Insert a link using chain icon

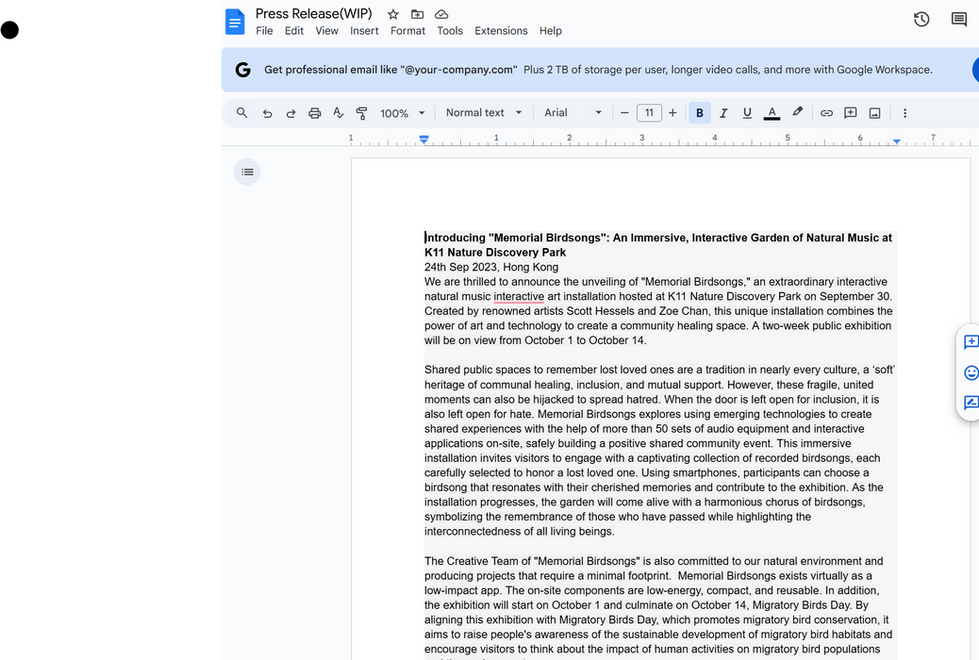click(x=826, y=113)
